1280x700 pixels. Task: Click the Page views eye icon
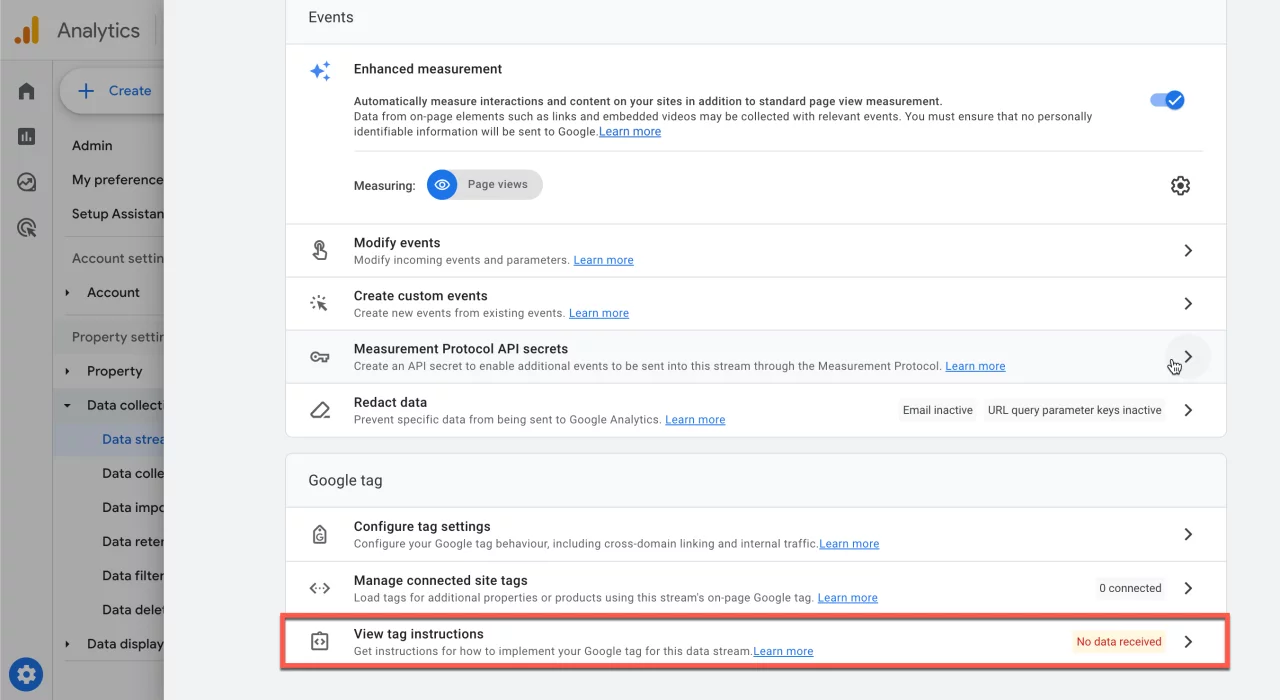pos(442,185)
